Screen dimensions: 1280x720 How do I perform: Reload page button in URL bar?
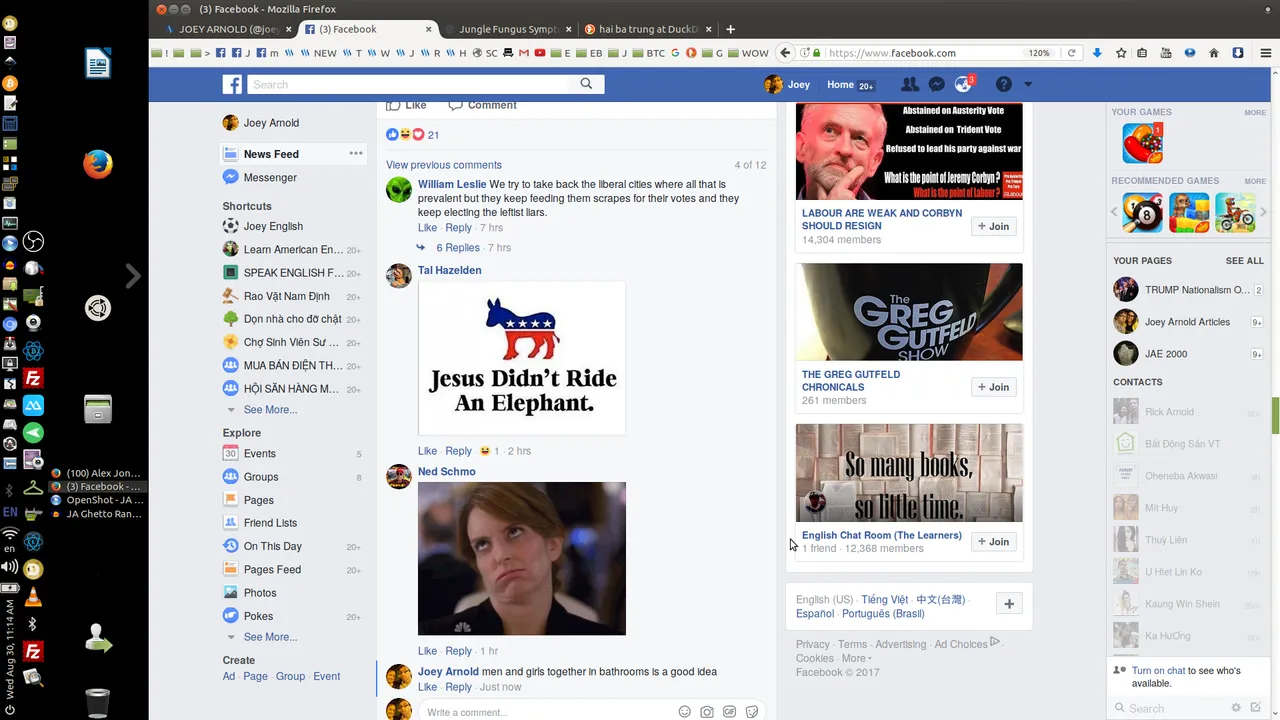[x=1072, y=53]
